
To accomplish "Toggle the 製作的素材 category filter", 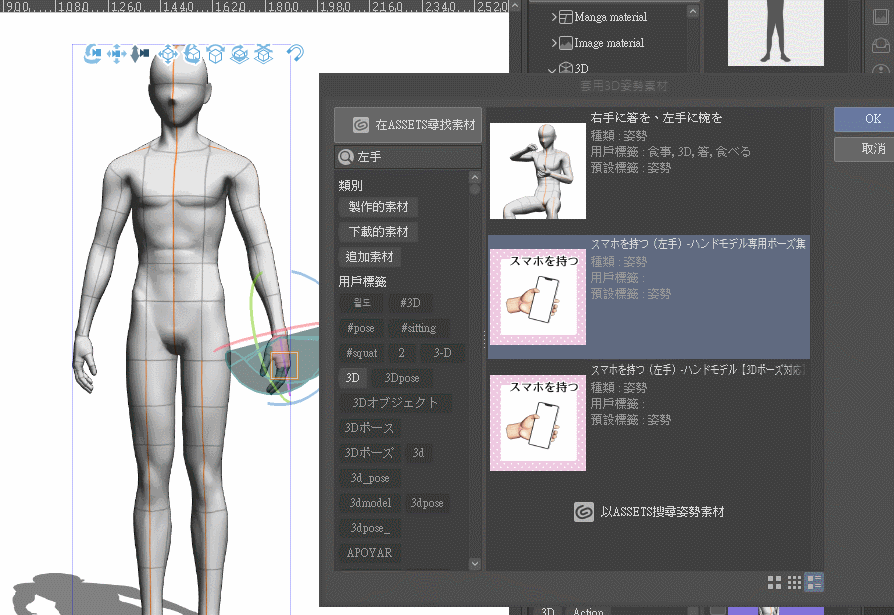I will pos(379,207).
